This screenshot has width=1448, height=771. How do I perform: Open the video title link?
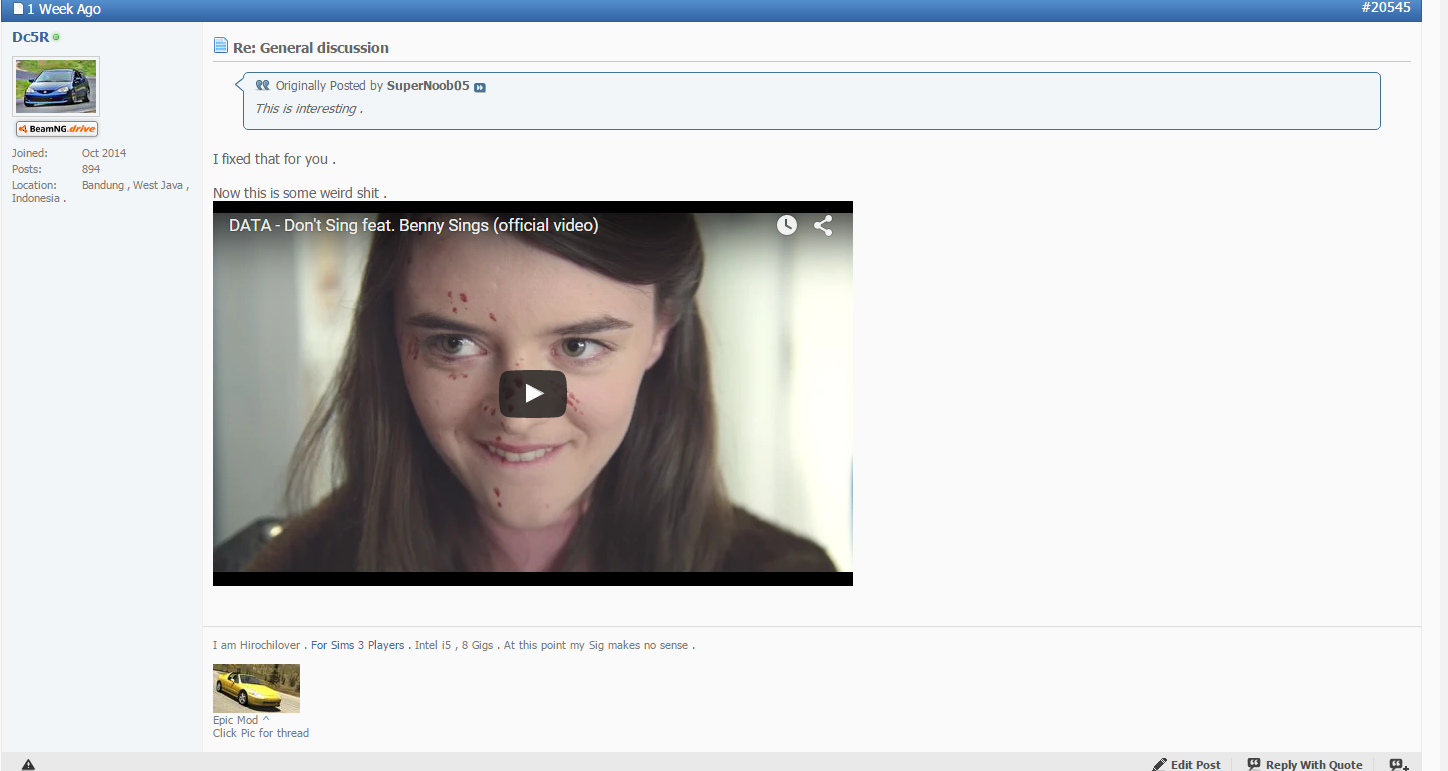(414, 226)
